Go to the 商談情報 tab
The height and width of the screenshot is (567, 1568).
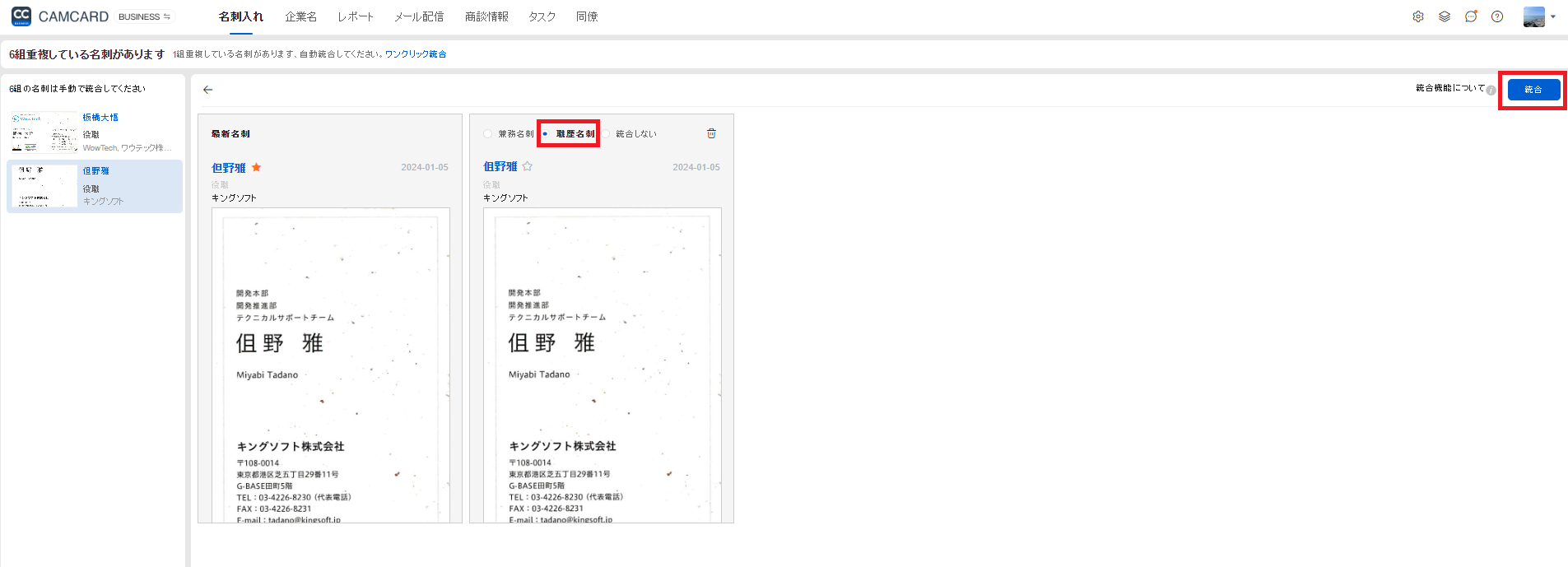point(486,16)
